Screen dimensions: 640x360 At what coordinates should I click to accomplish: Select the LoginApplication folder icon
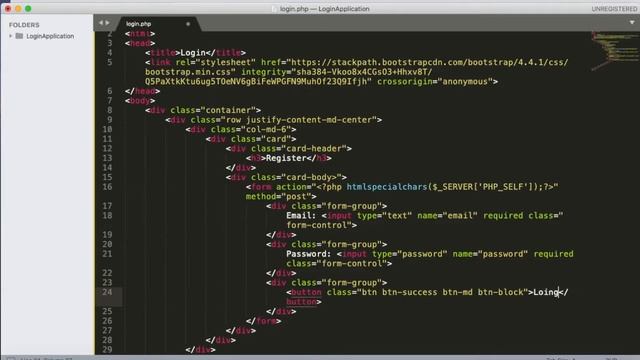pyautogui.click(x=19, y=36)
